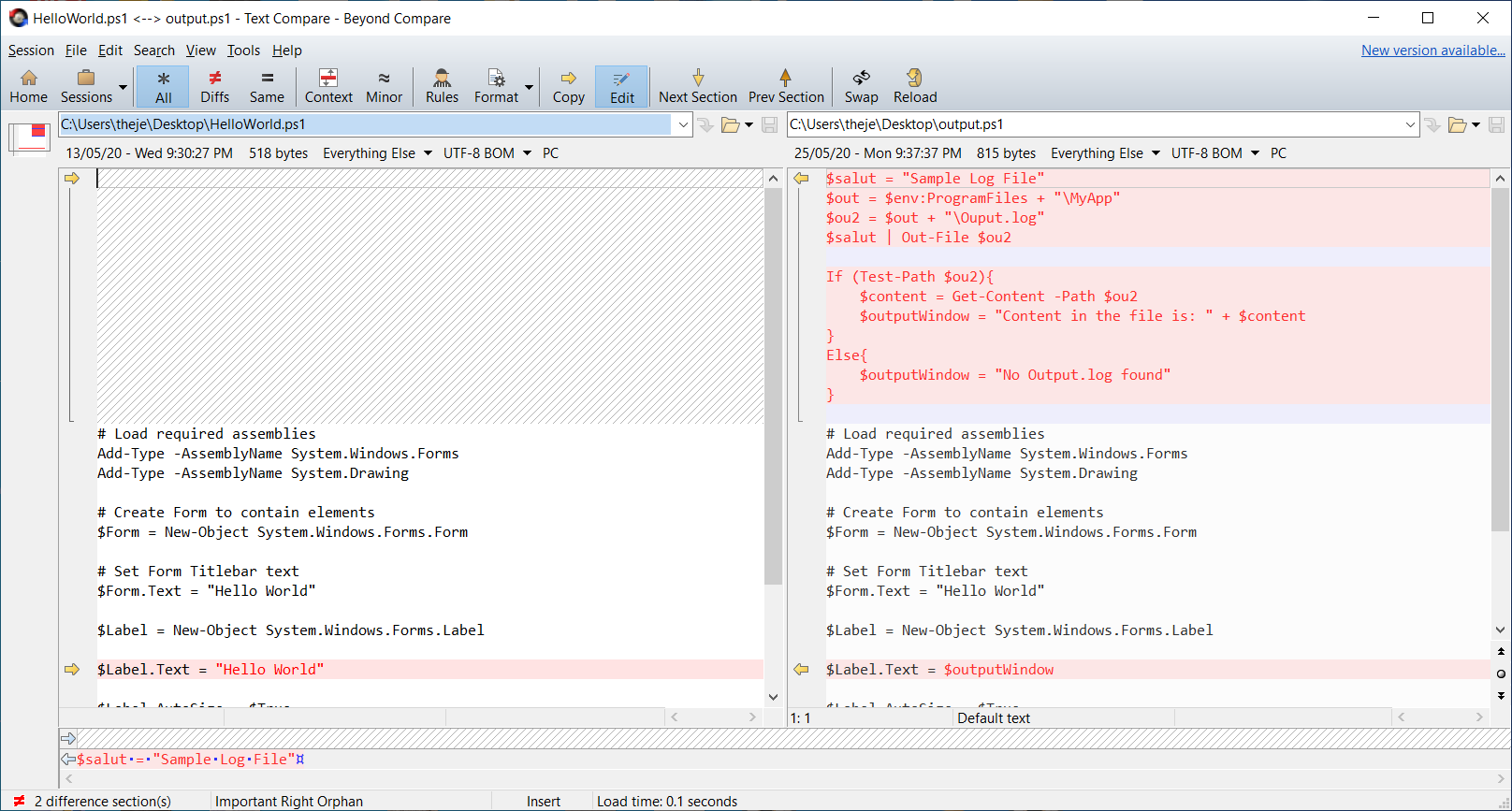This screenshot has width=1512, height=811.
Task: Expand right browse folder dropdown arrow
Action: coord(1476,125)
